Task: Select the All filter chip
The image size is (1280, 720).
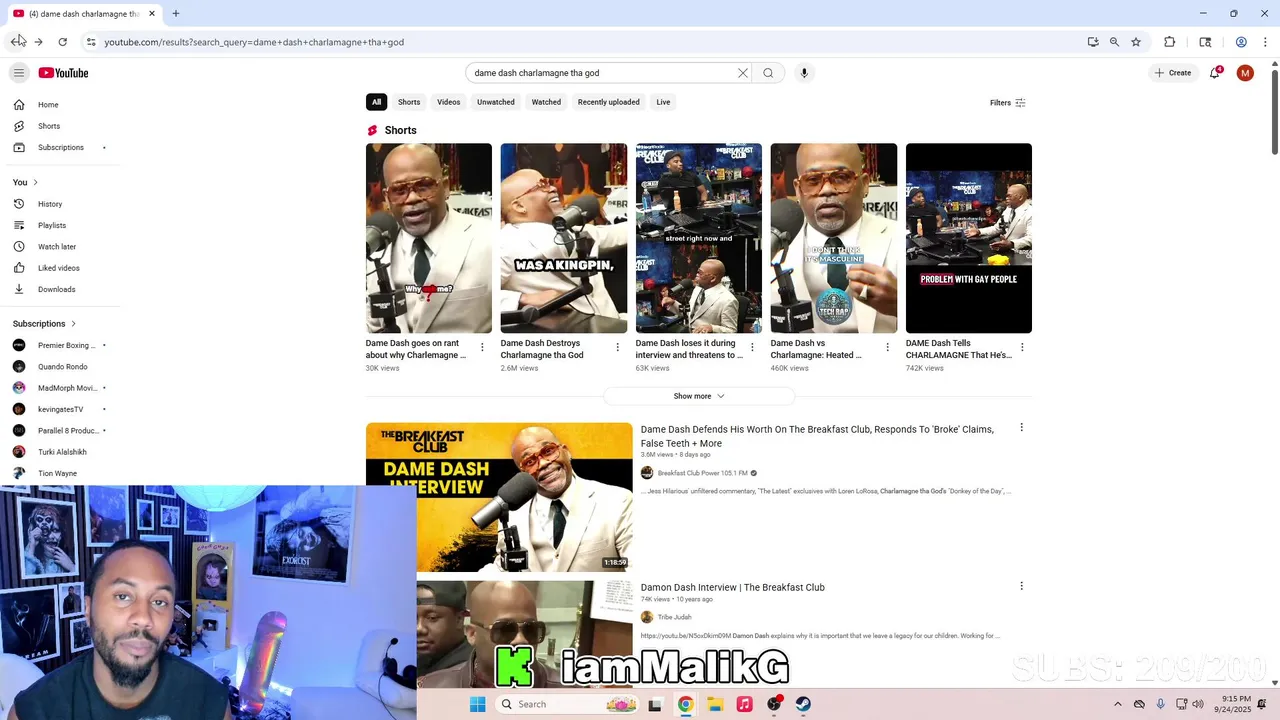Action: pos(376,102)
